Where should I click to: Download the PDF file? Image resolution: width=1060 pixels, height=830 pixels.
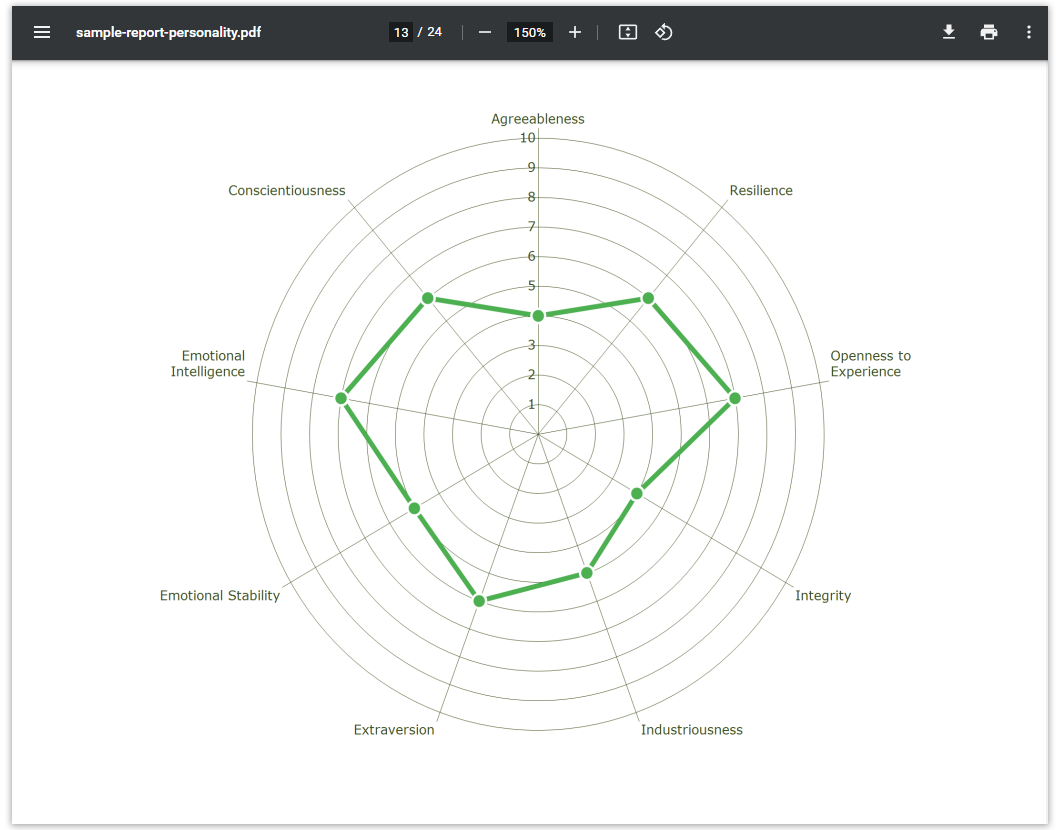(949, 32)
